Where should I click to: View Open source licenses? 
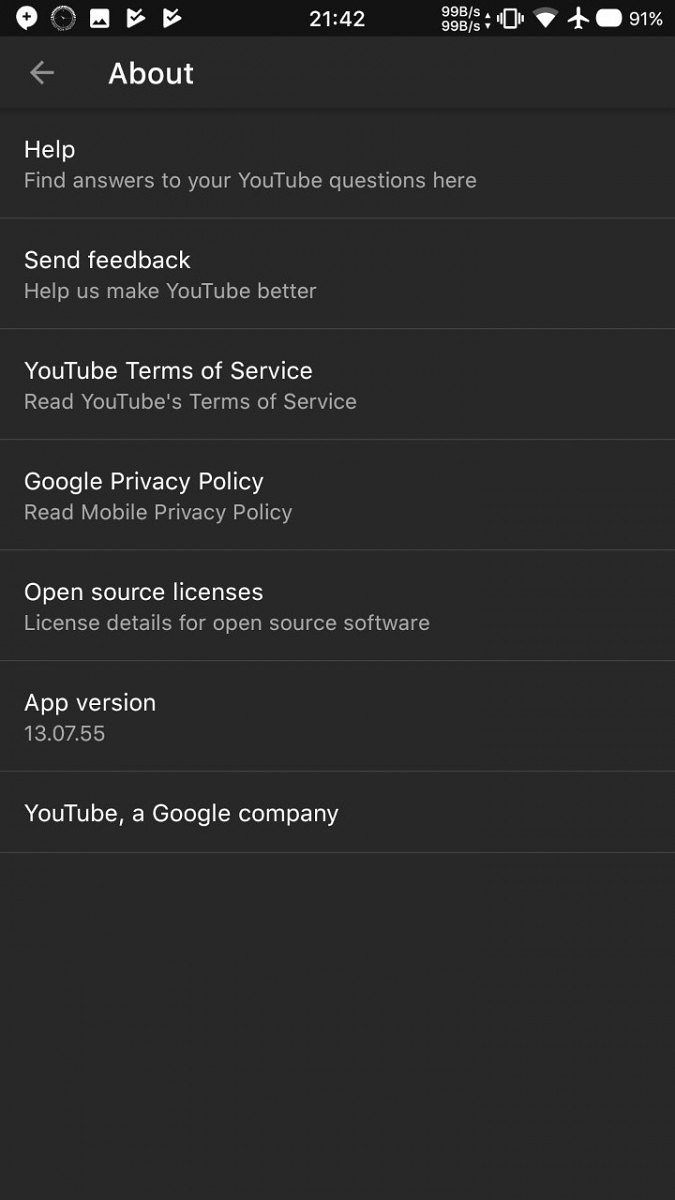[337, 606]
